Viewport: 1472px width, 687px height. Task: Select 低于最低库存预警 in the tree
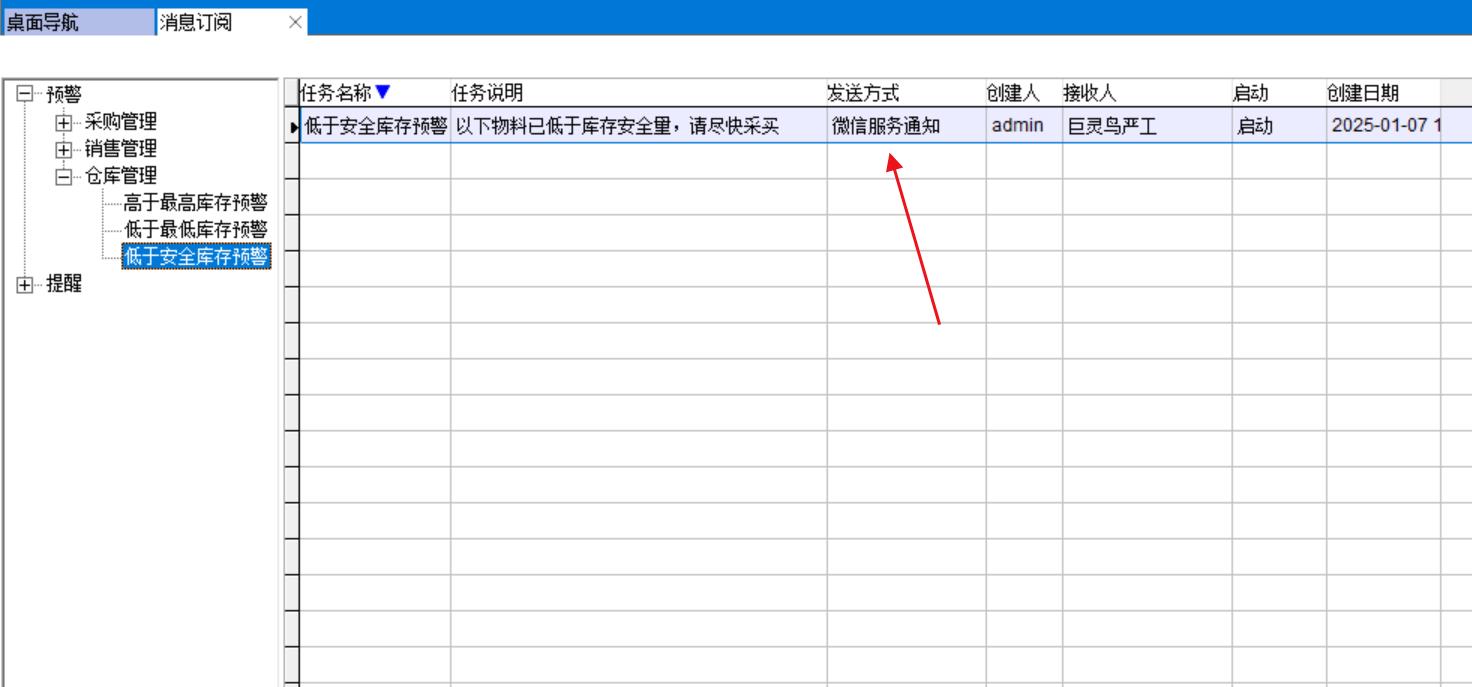tap(195, 231)
